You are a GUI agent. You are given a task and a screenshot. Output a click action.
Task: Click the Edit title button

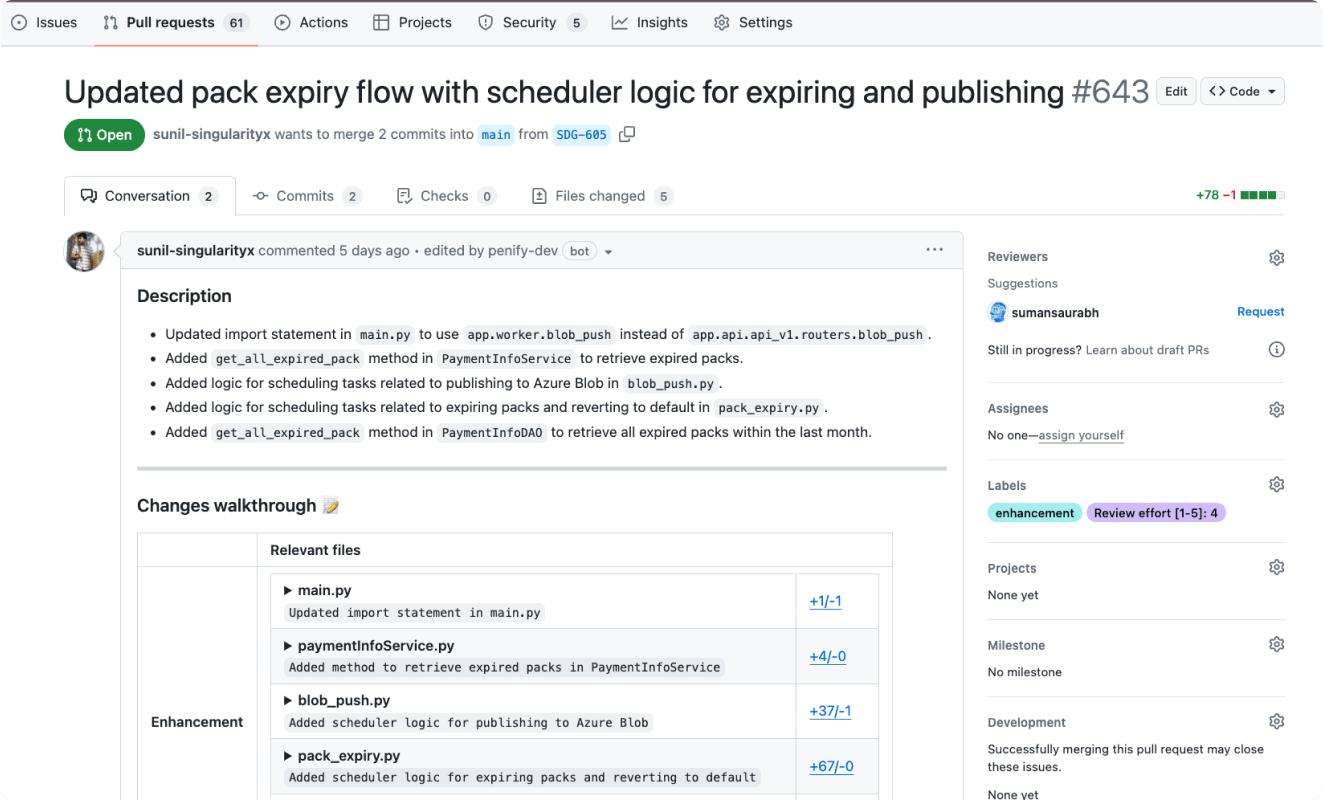click(x=1176, y=91)
